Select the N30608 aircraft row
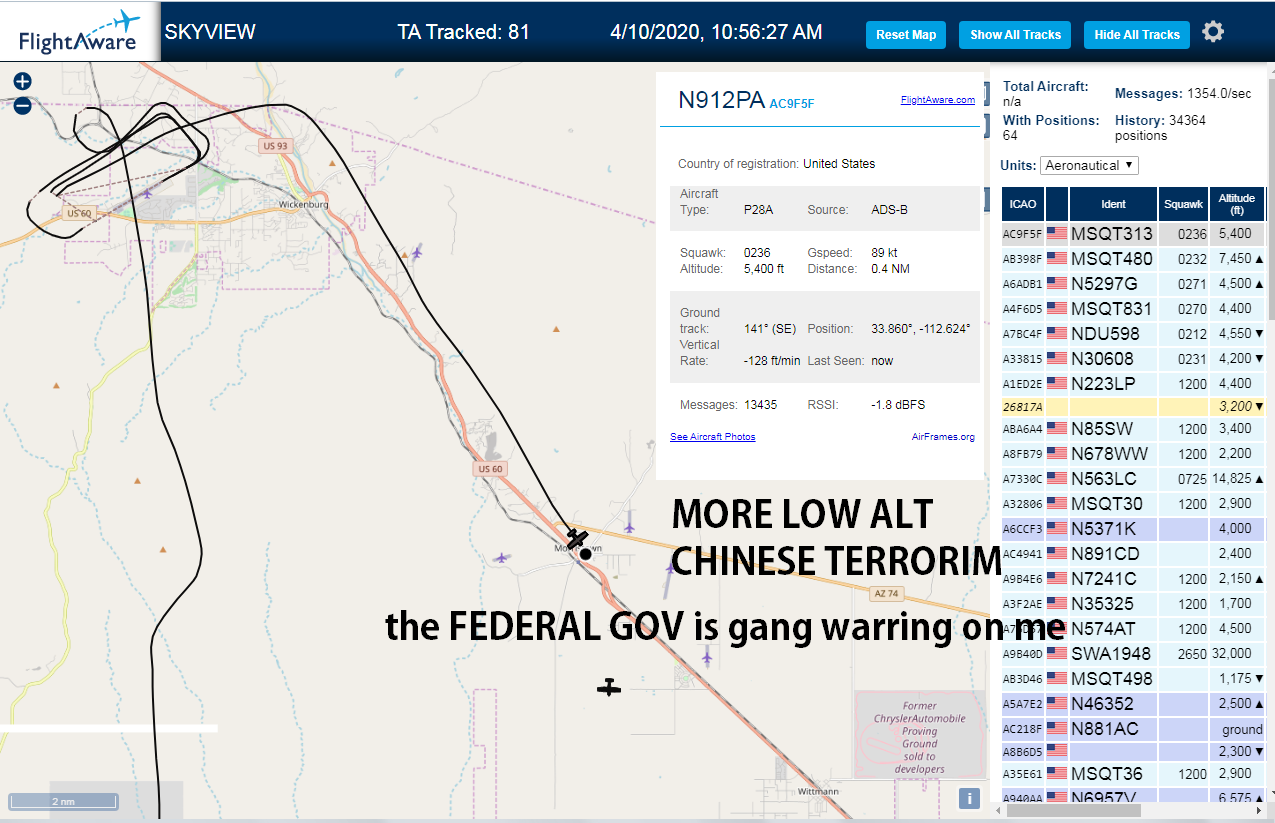Image resolution: width=1275 pixels, height=823 pixels. click(1133, 358)
